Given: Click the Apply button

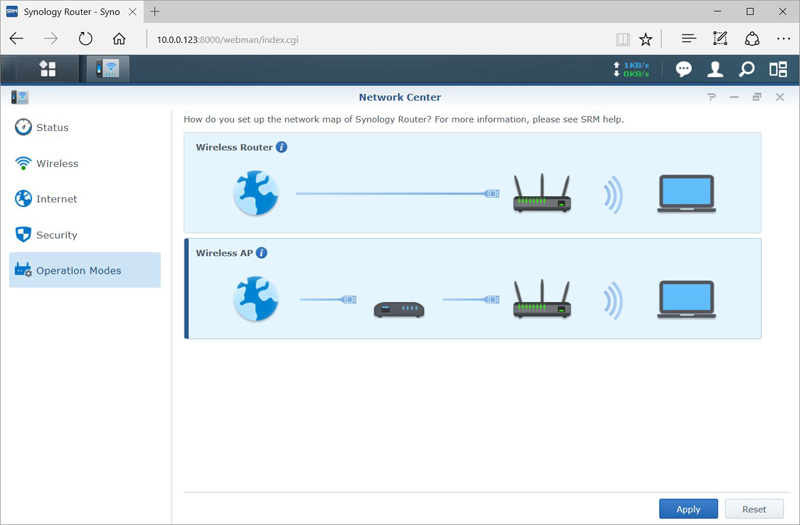Looking at the screenshot, I should (x=688, y=509).
